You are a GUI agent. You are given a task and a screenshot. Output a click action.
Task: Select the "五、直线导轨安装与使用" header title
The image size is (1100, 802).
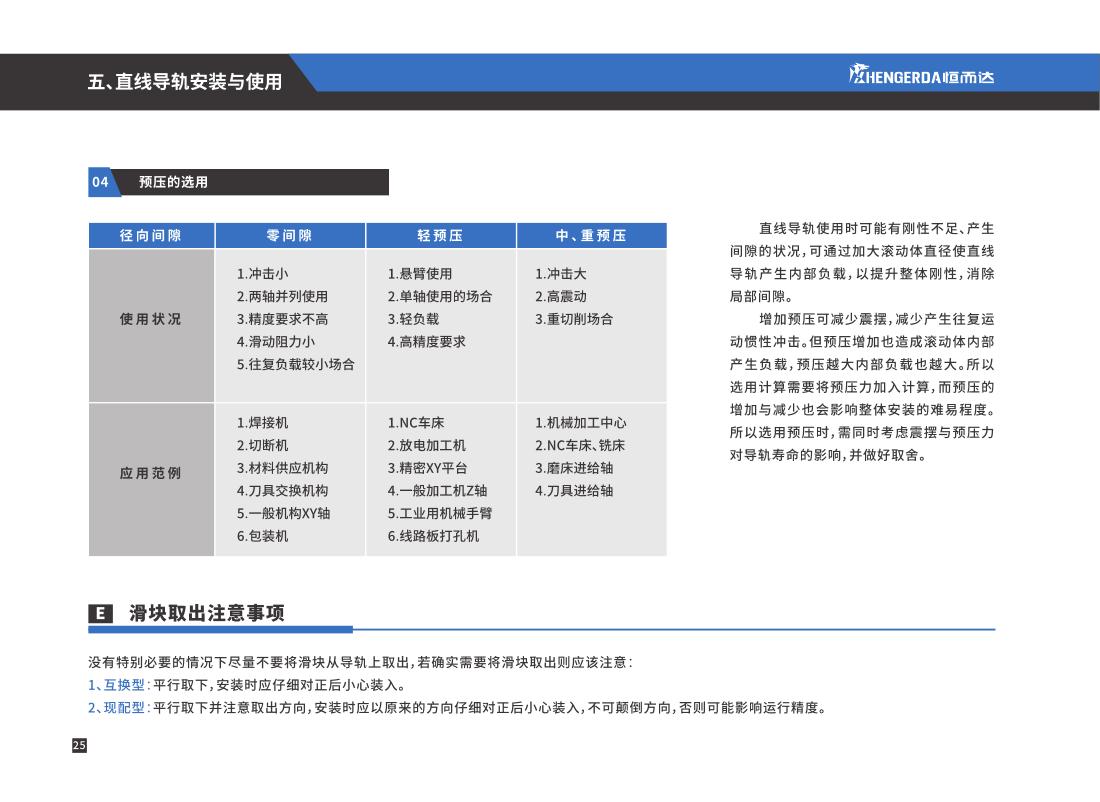pyautogui.click(x=185, y=82)
